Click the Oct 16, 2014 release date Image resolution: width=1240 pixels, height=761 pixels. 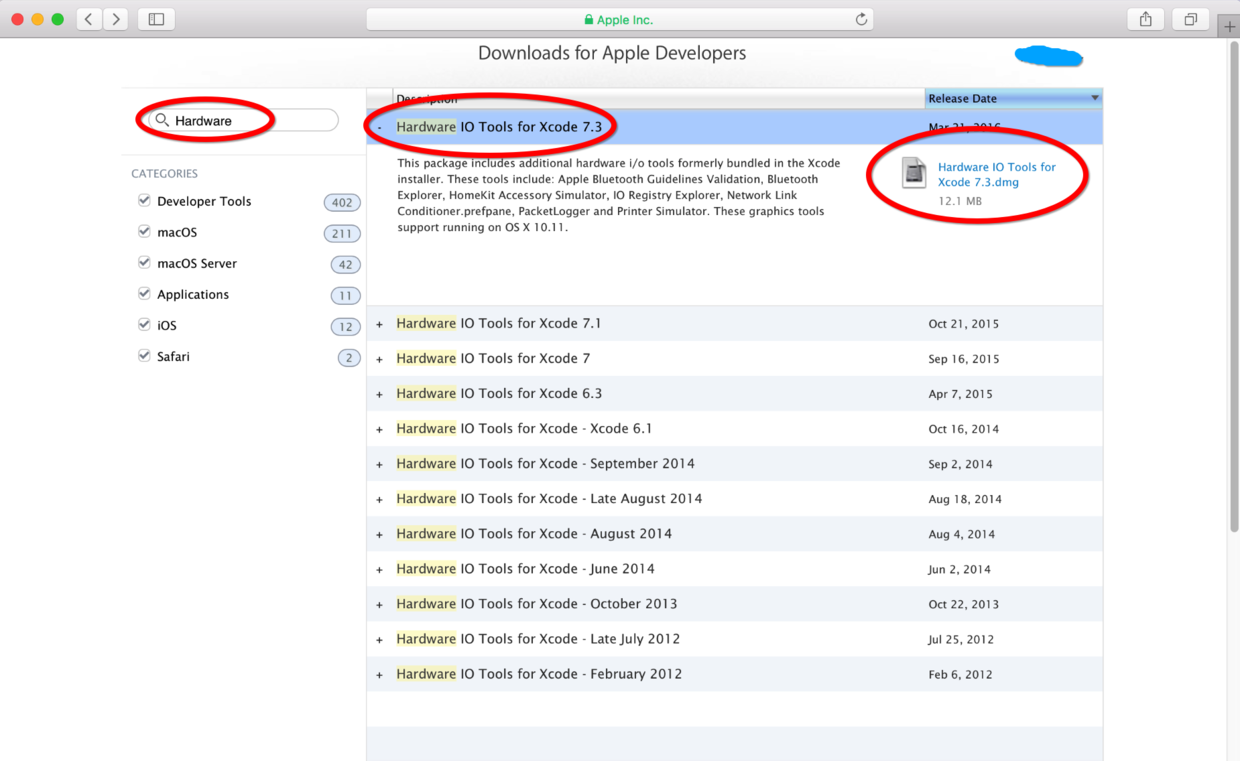tap(964, 429)
